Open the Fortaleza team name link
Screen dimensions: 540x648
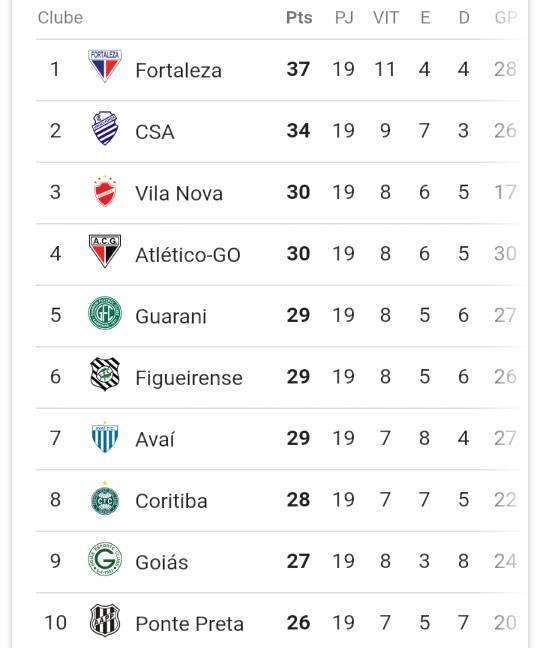(178, 70)
